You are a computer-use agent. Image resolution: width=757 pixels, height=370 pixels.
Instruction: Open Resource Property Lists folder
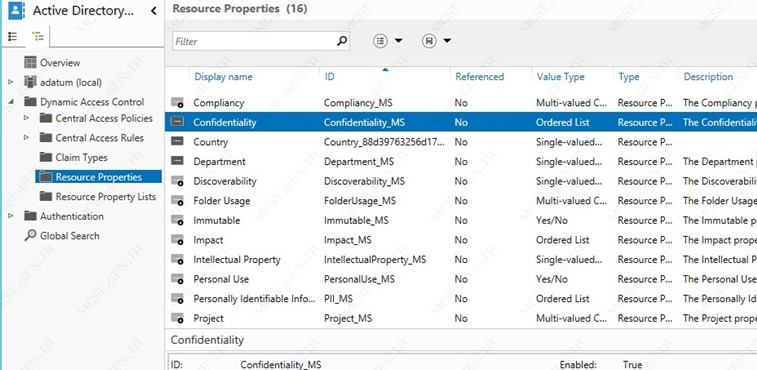[106, 197]
